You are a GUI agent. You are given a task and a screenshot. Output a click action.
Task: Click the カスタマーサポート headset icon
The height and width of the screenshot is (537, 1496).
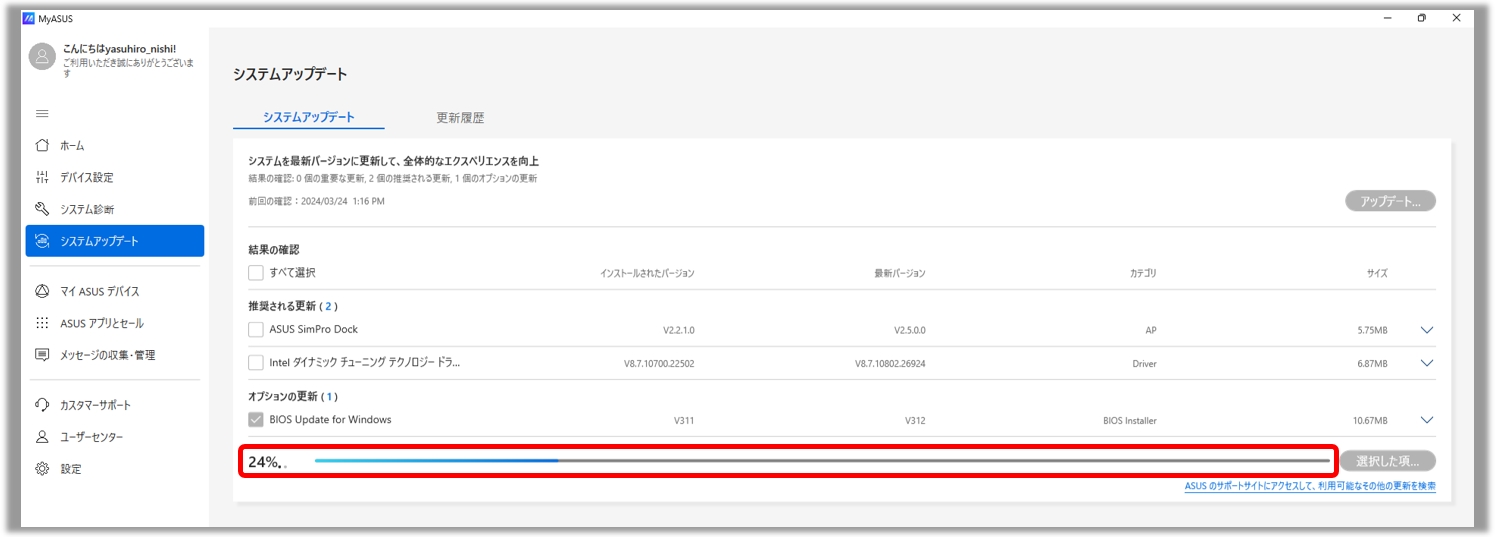[42, 405]
